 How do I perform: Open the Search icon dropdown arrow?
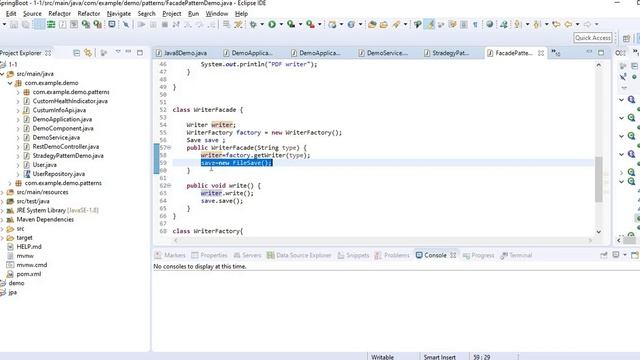click(405, 24)
